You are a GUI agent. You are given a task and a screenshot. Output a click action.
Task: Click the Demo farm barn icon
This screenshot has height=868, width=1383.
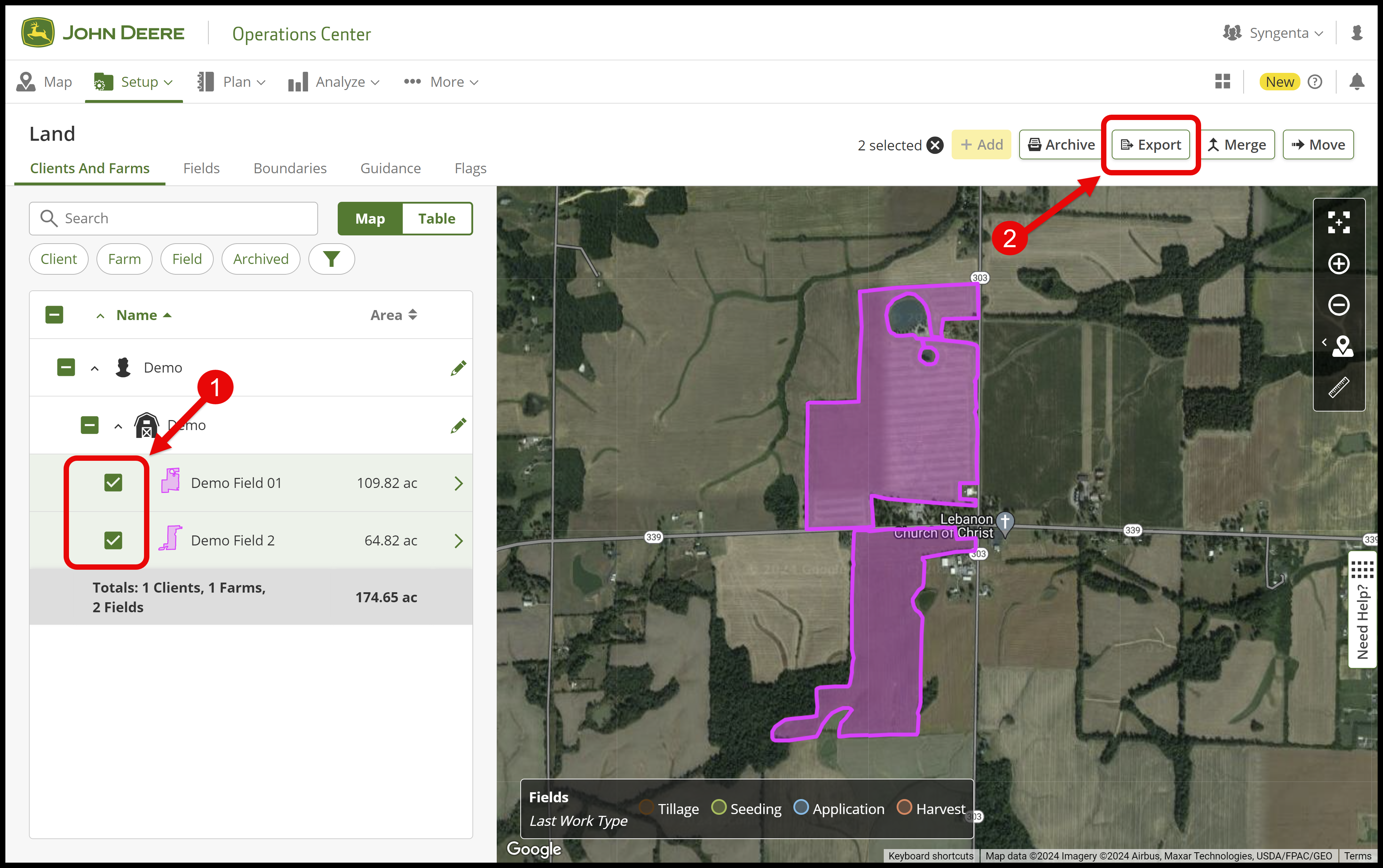tap(147, 425)
